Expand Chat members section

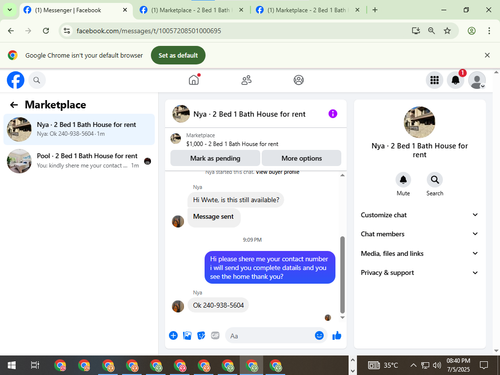point(419,234)
